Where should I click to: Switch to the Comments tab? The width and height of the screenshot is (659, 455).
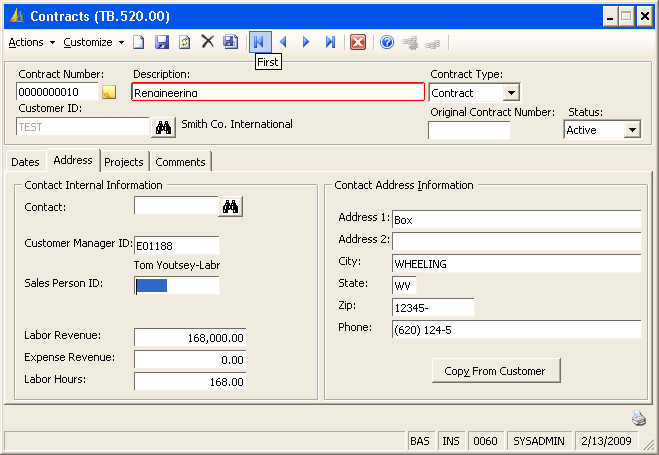pos(180,162)
